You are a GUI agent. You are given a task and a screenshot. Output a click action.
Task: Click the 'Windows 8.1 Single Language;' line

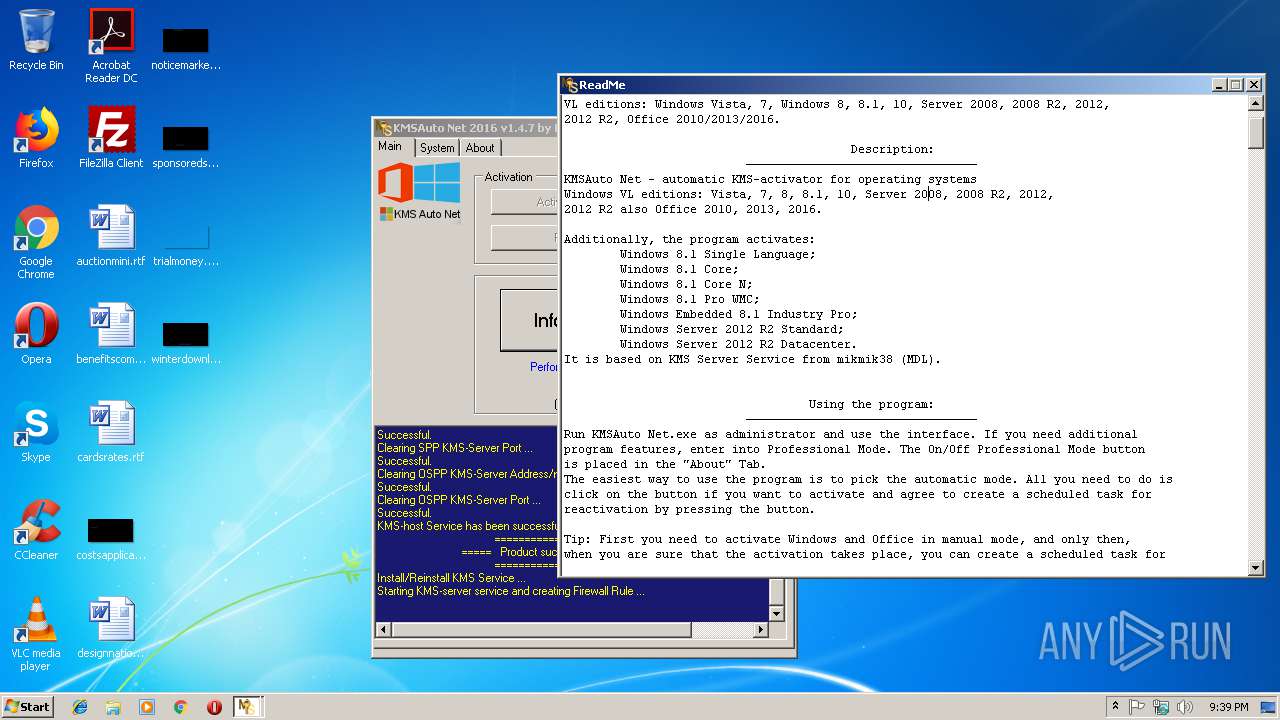coord(717,254)
